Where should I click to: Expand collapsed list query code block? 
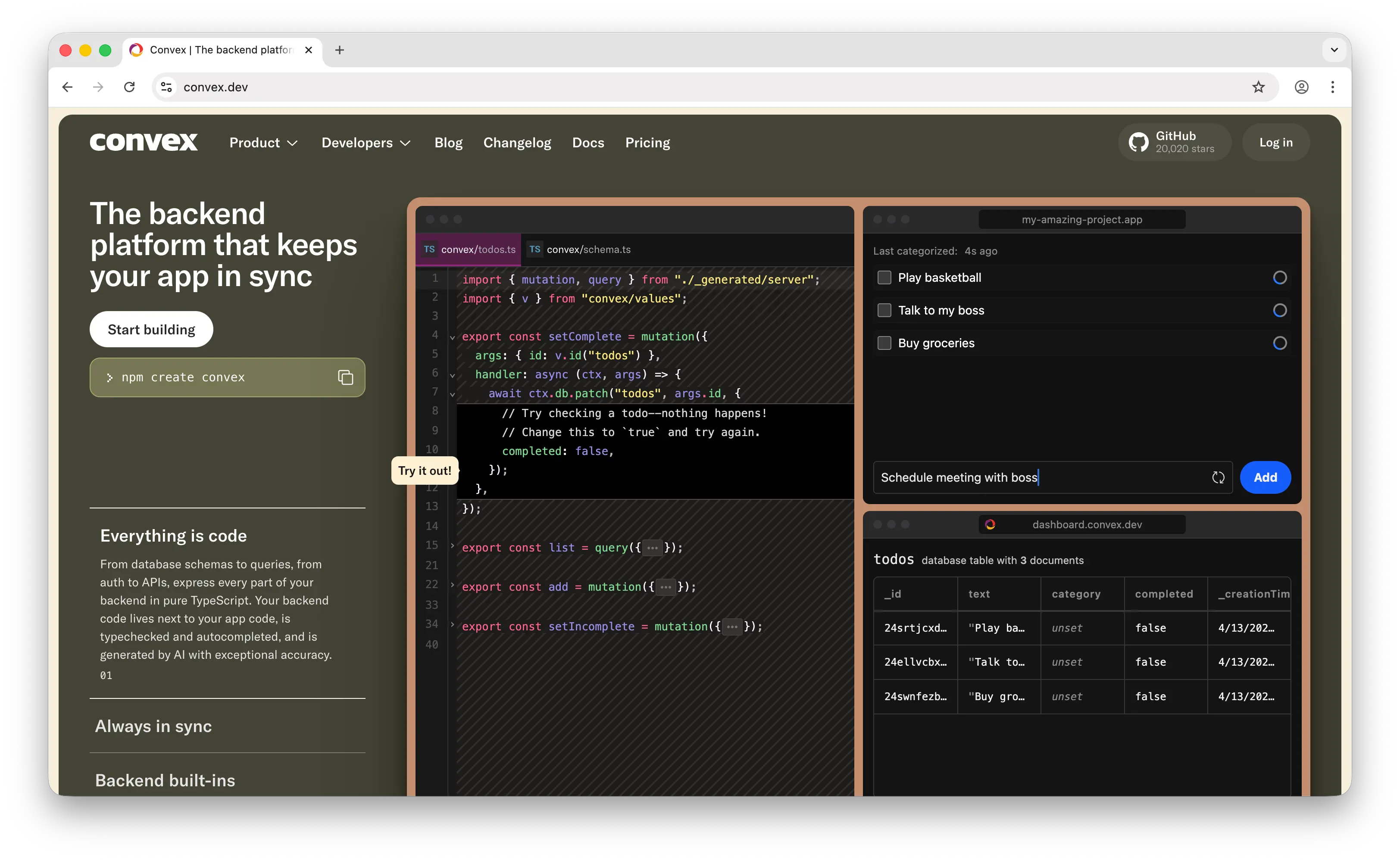pos(653,548)
